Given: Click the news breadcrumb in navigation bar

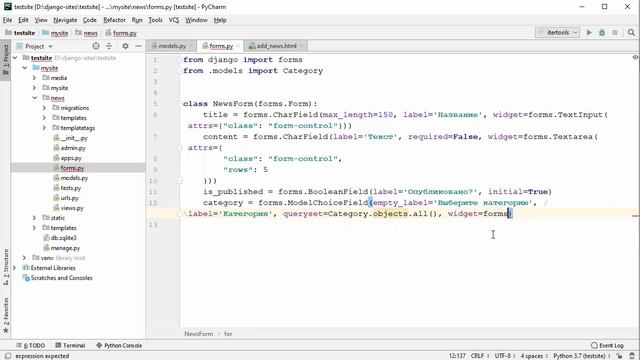Looking at the screenshot, I should (x=91, y=33).
